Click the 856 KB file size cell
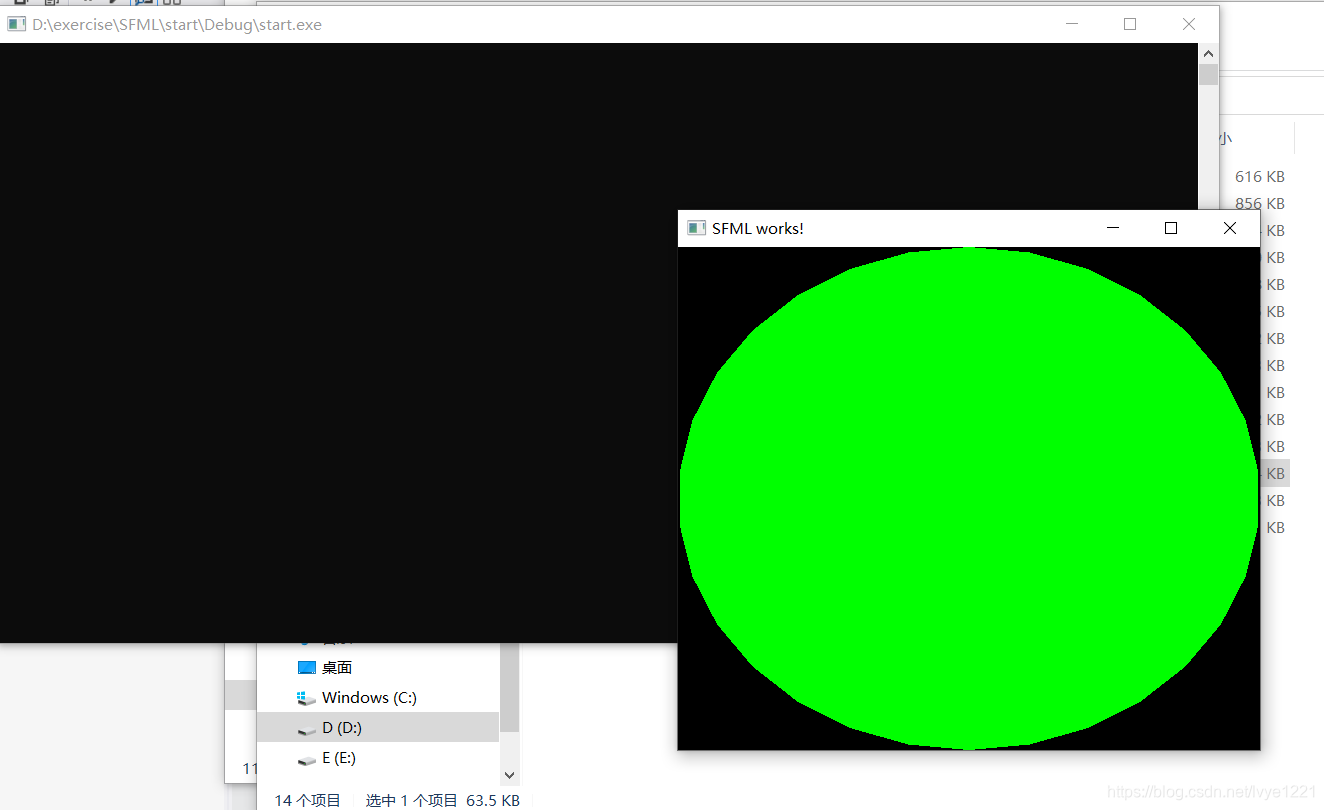 [x=1259, y=204]
